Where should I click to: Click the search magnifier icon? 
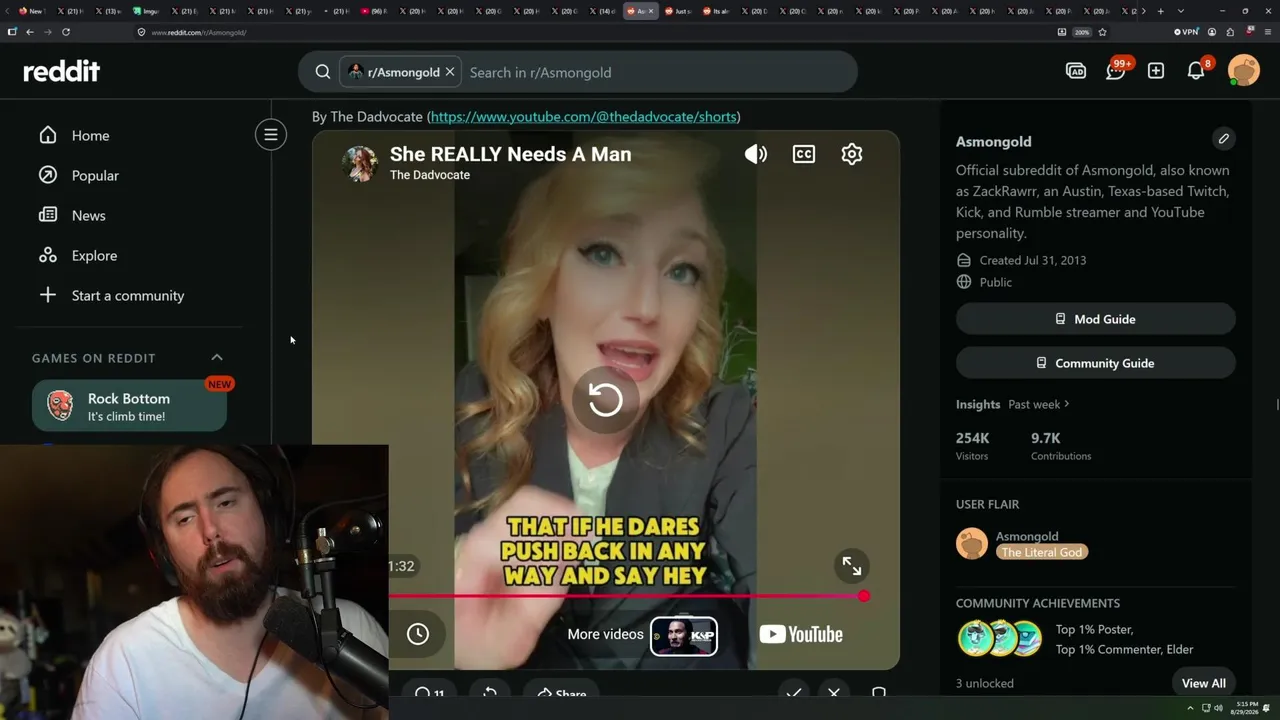pyautogui.click(x=323, y=72)
